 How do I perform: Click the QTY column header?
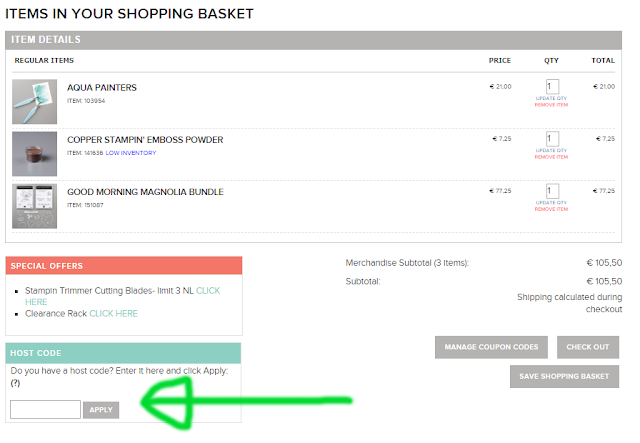click(551, 60)
